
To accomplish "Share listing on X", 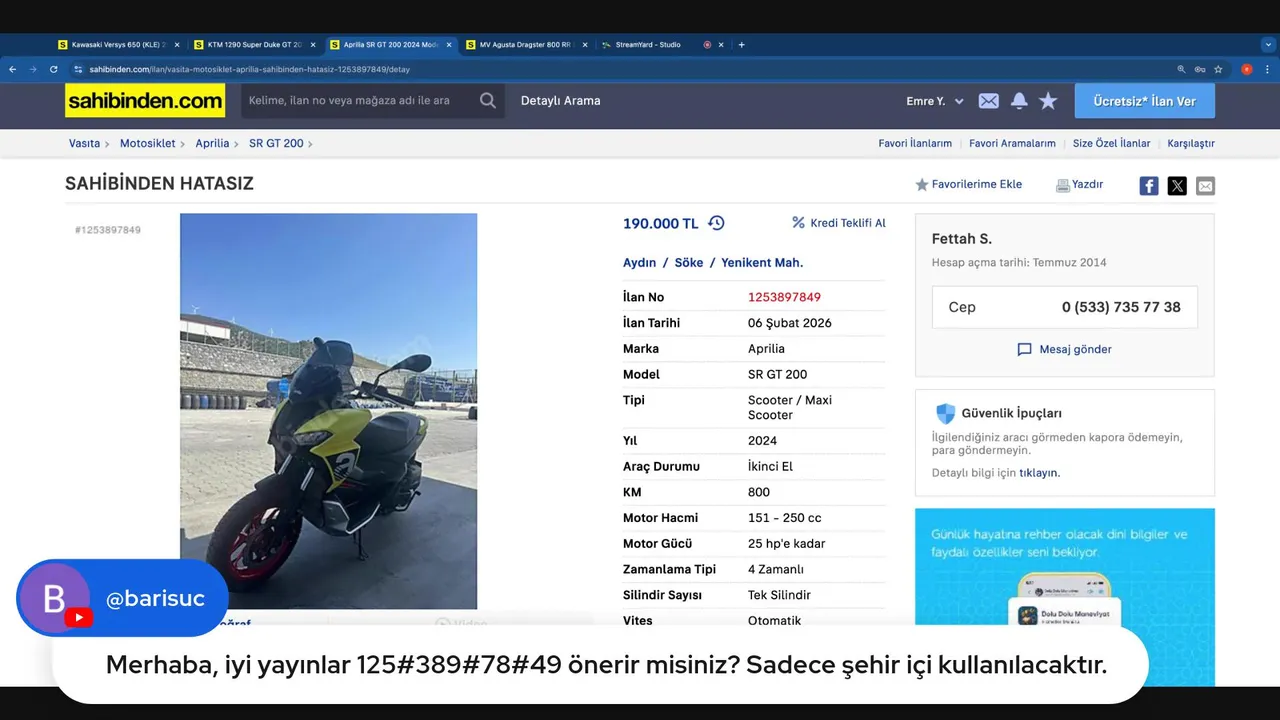I will tap(1177, 185).
